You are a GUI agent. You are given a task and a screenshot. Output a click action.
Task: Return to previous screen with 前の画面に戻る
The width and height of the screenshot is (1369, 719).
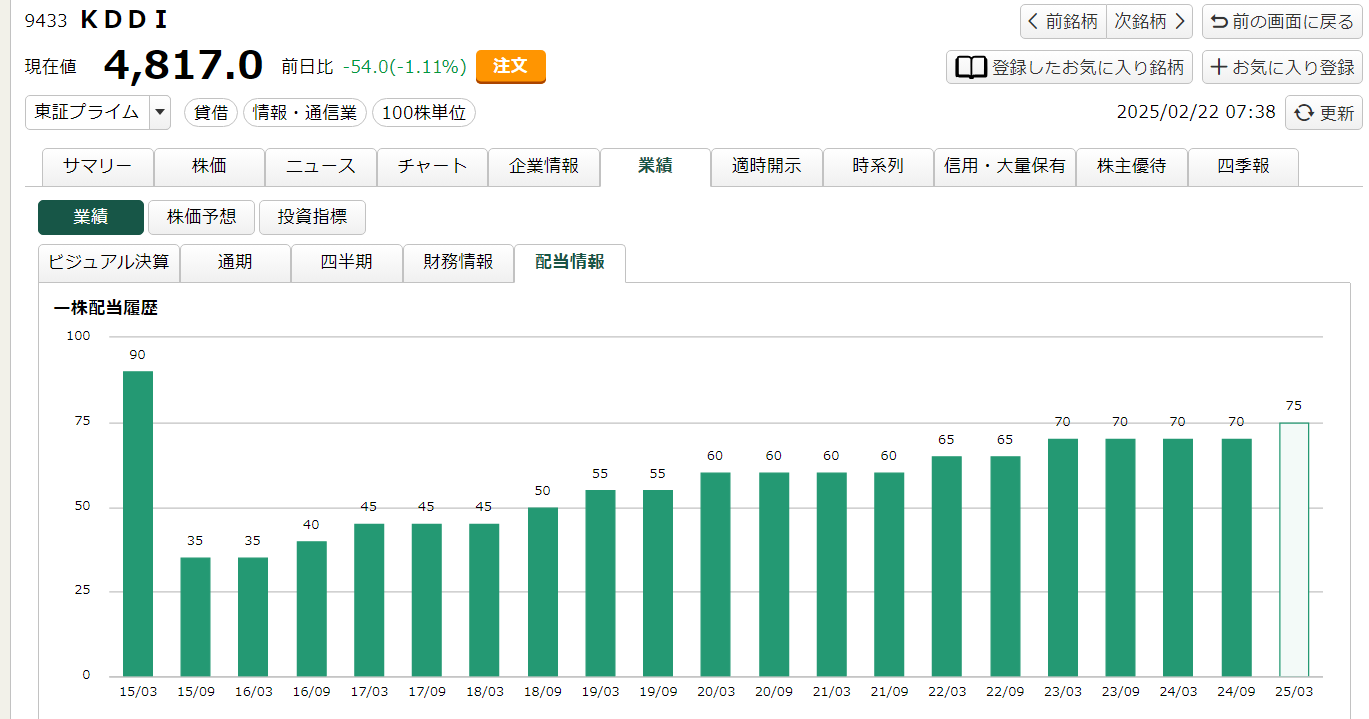(1282, 21)
